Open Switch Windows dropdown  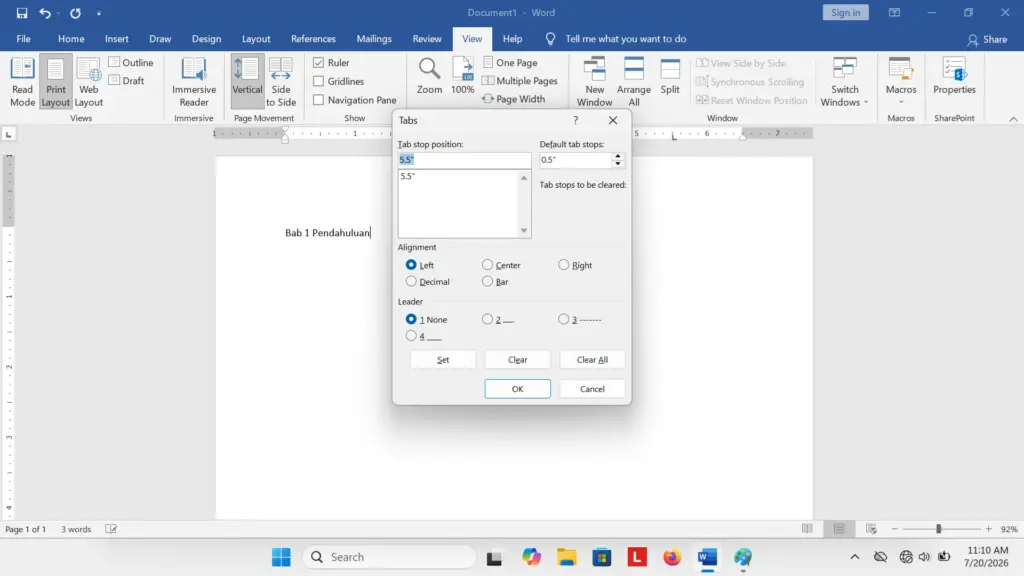pyautogui.click(x=844, y=82)
